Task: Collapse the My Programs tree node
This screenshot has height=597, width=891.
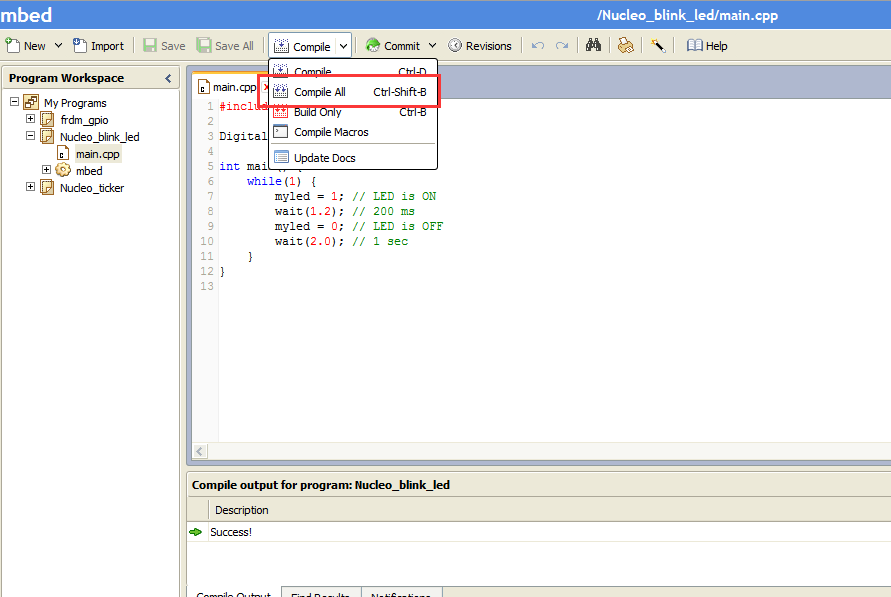Action: tap(15, 102)
